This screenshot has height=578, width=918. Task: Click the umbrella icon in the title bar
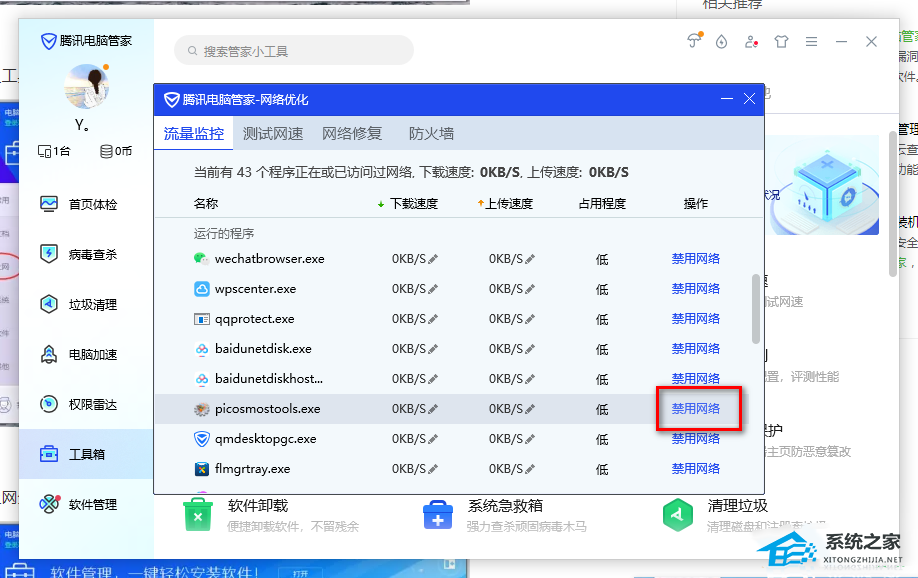pos(694,40)
